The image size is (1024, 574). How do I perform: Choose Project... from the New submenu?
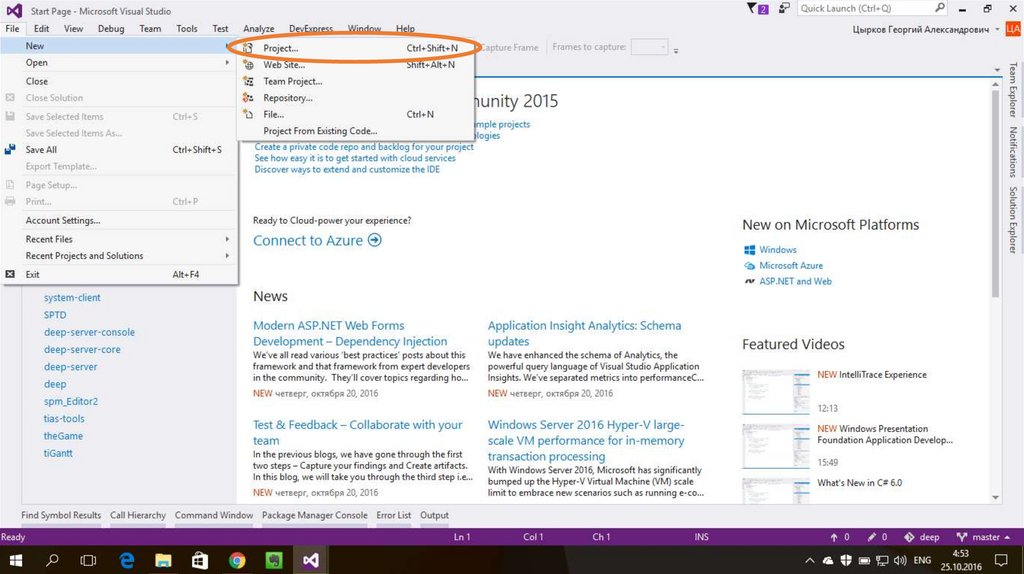[x=281, y=48]
